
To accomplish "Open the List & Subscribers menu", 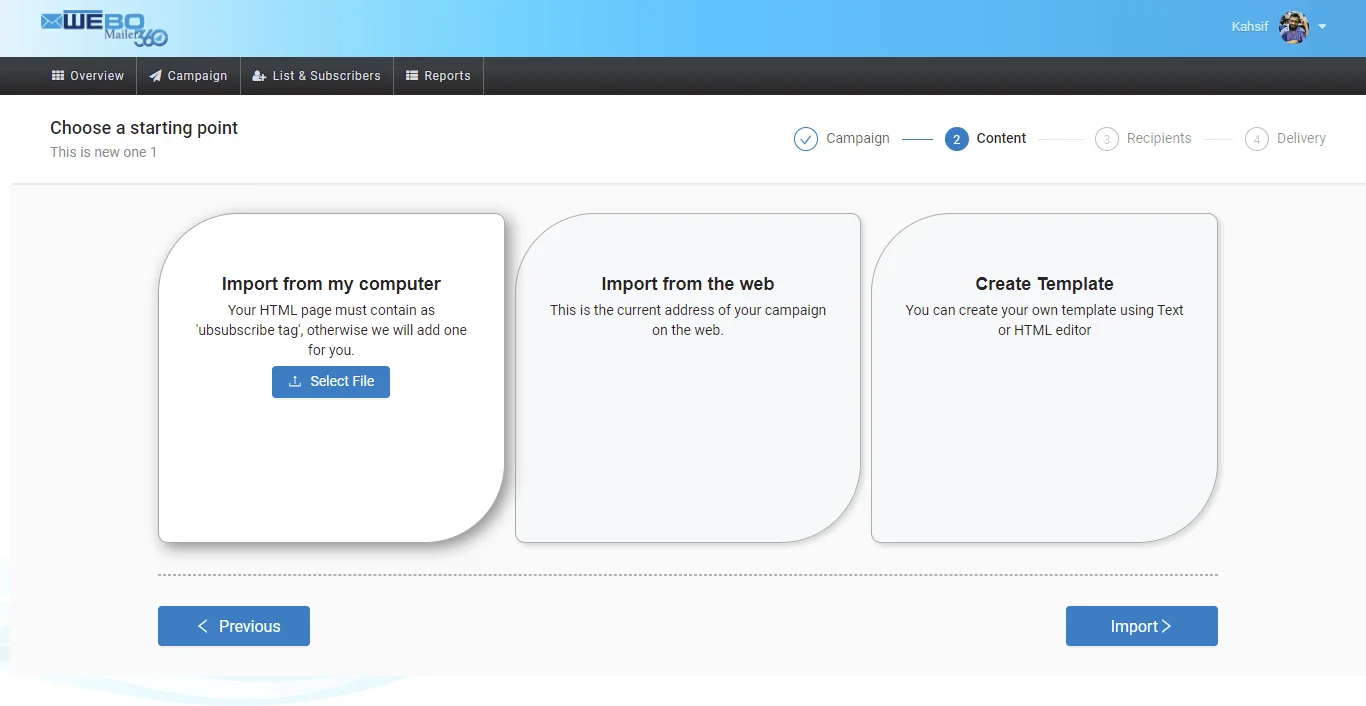I will coord(317,76).
